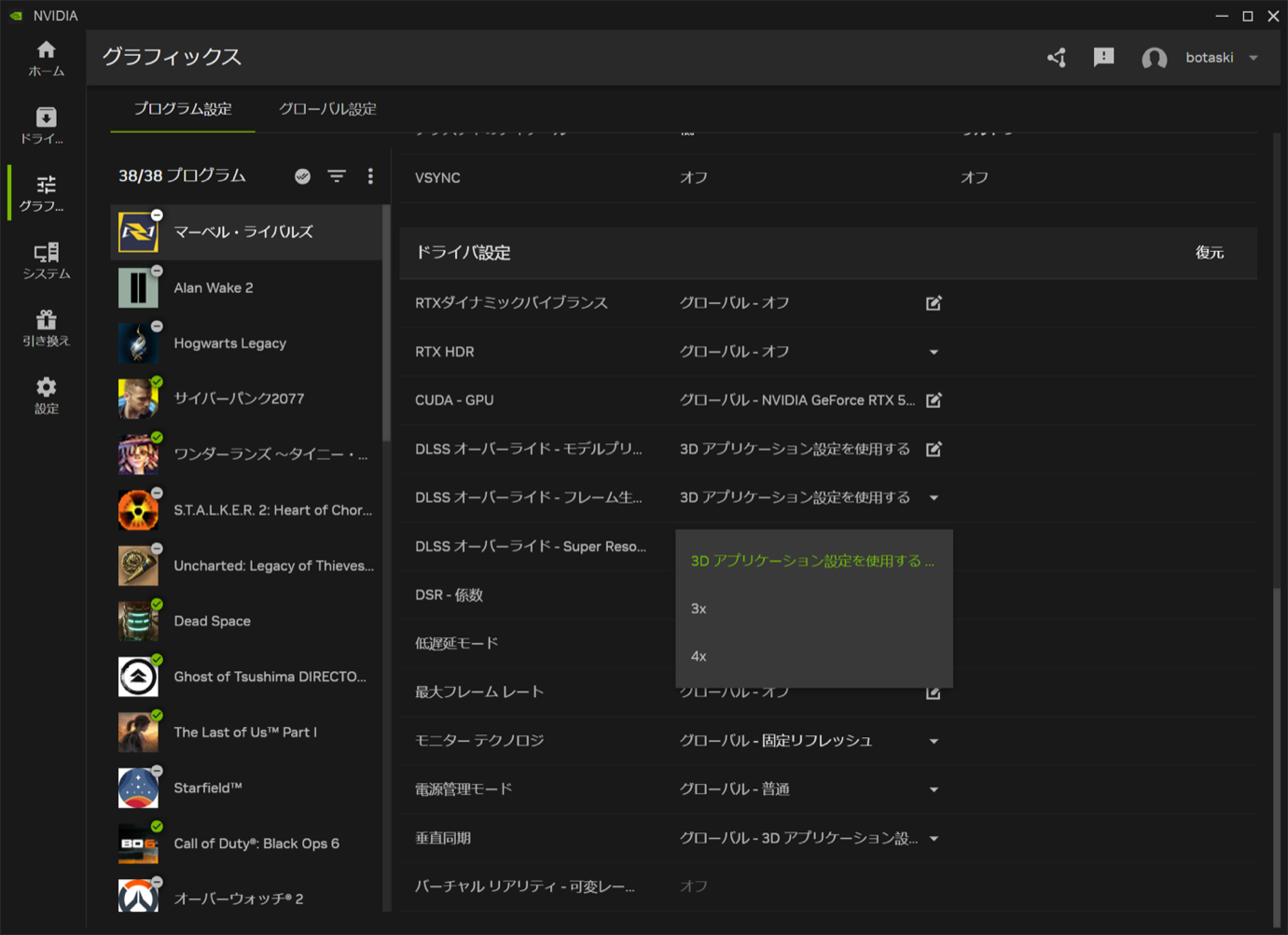Open the program list filter icon

[x=337, y=175]
